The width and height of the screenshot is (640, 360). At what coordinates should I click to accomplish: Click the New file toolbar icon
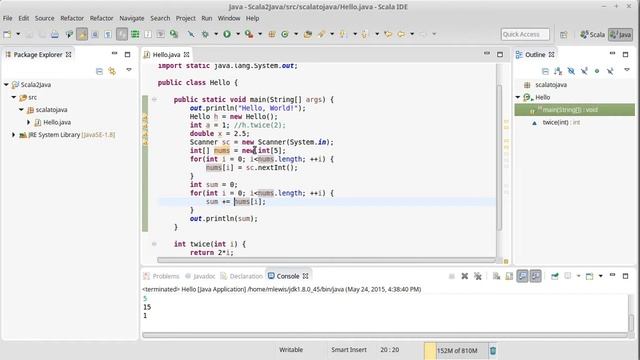click(x=7, y=35)
